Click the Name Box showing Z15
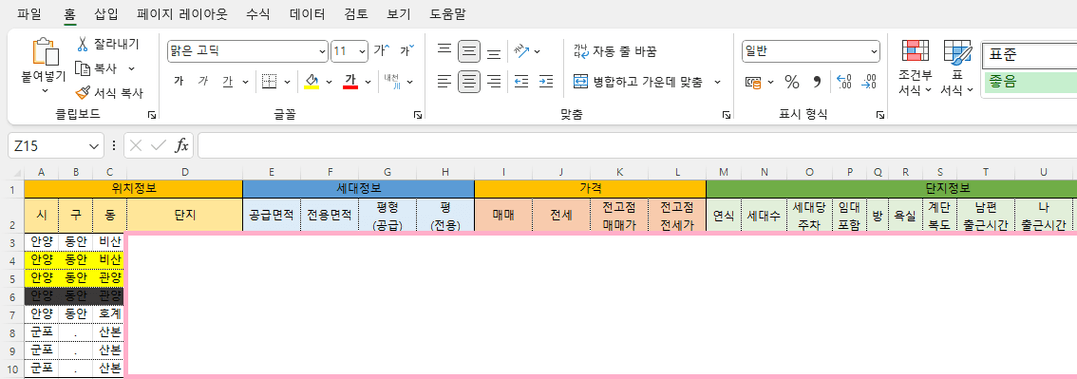This screenshot has width=1077, height=379. 48,146
